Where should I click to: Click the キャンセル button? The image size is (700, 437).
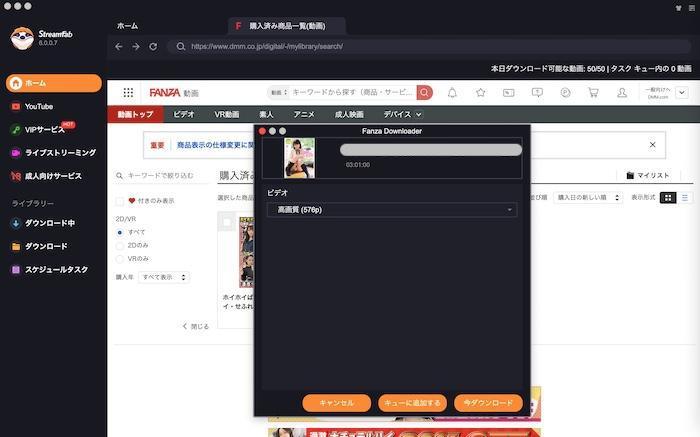[x=337, y=403]
